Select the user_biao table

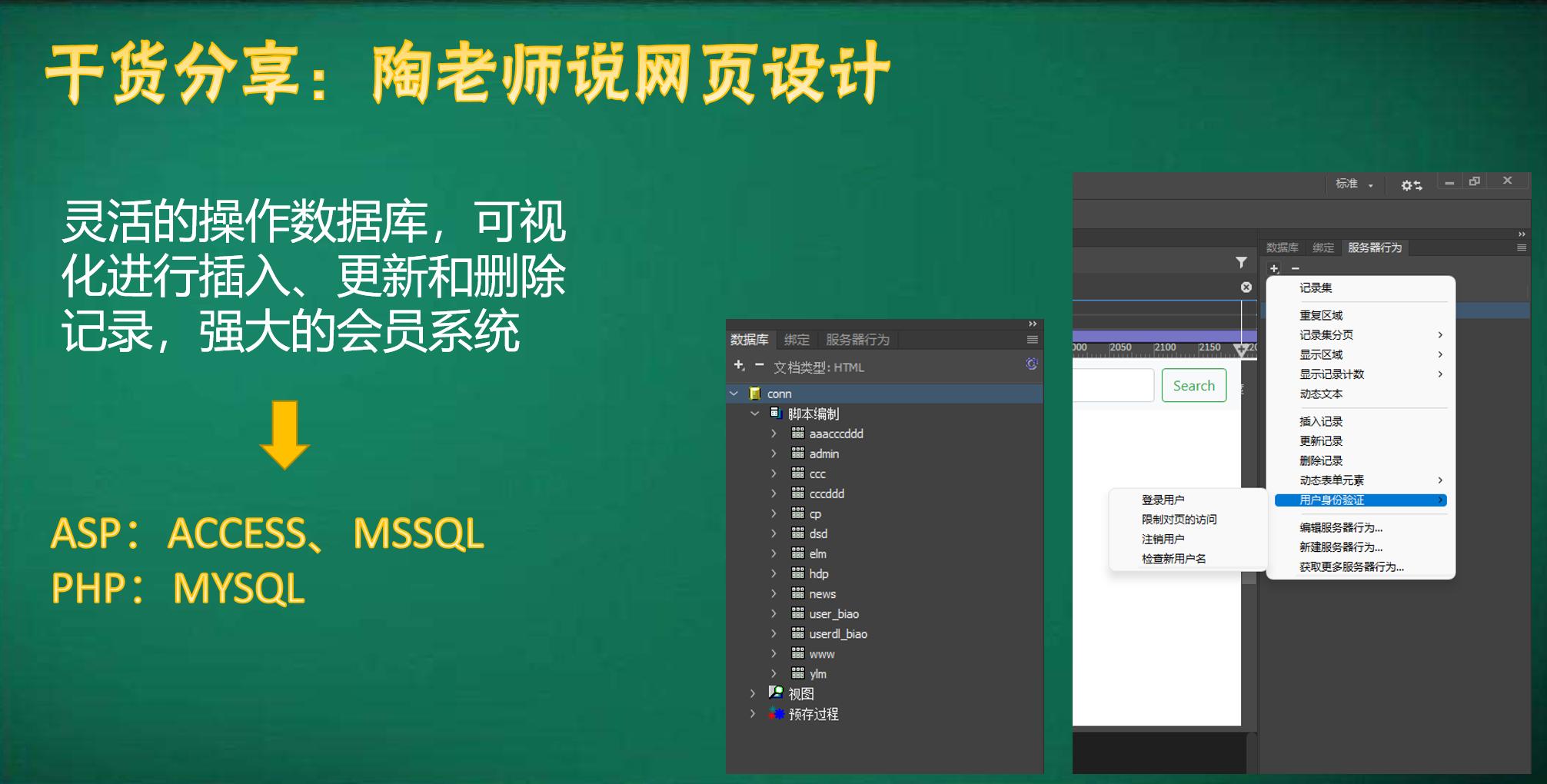[x=833, y=613]
